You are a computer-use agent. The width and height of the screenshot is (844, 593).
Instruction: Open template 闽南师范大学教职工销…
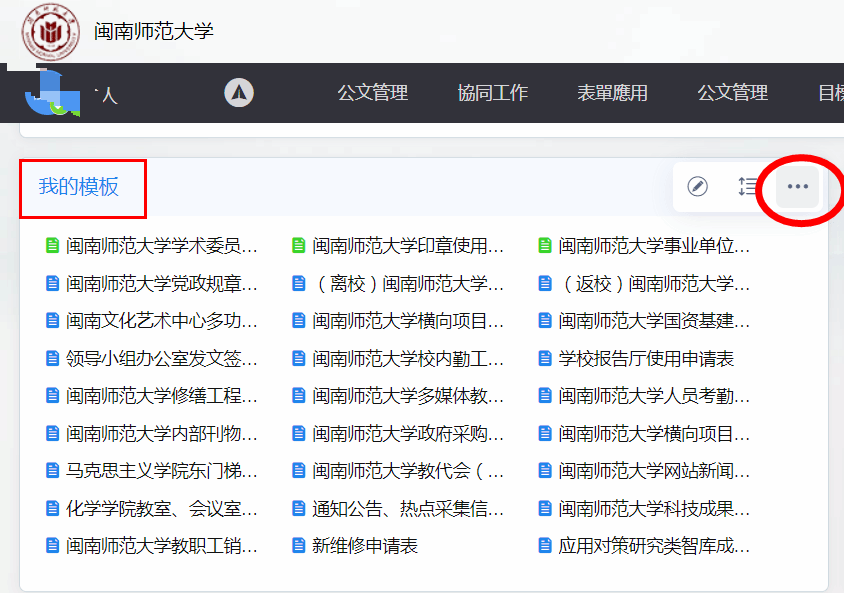coord(161,546)
